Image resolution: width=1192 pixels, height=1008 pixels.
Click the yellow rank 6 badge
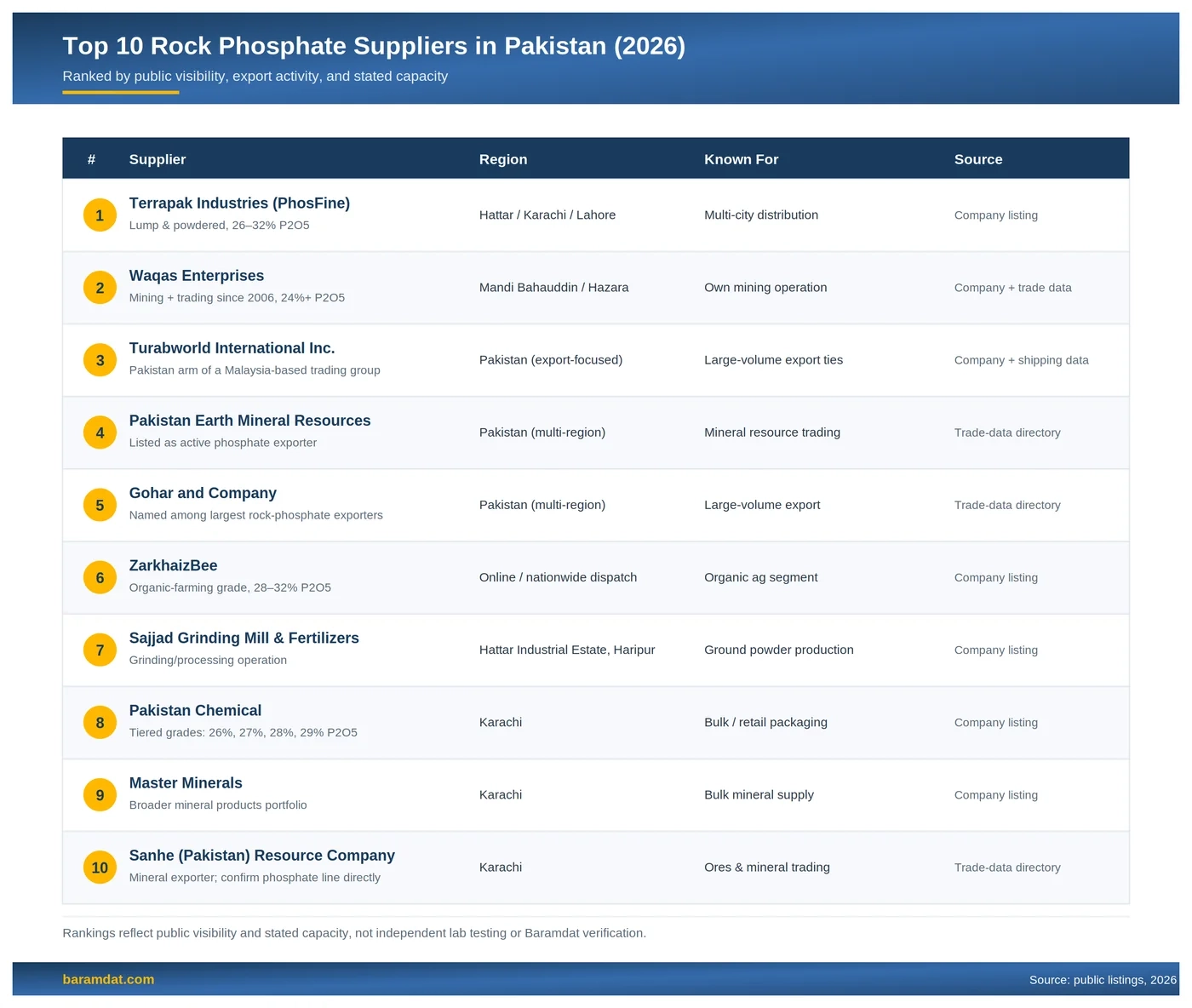tap(100, 577)
